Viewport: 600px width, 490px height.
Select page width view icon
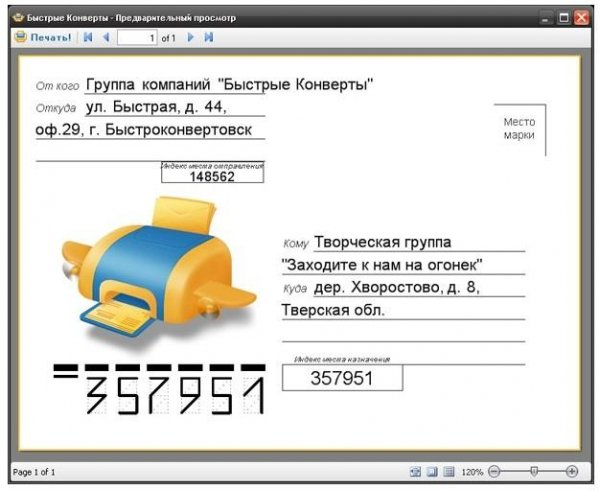point(432,472)
